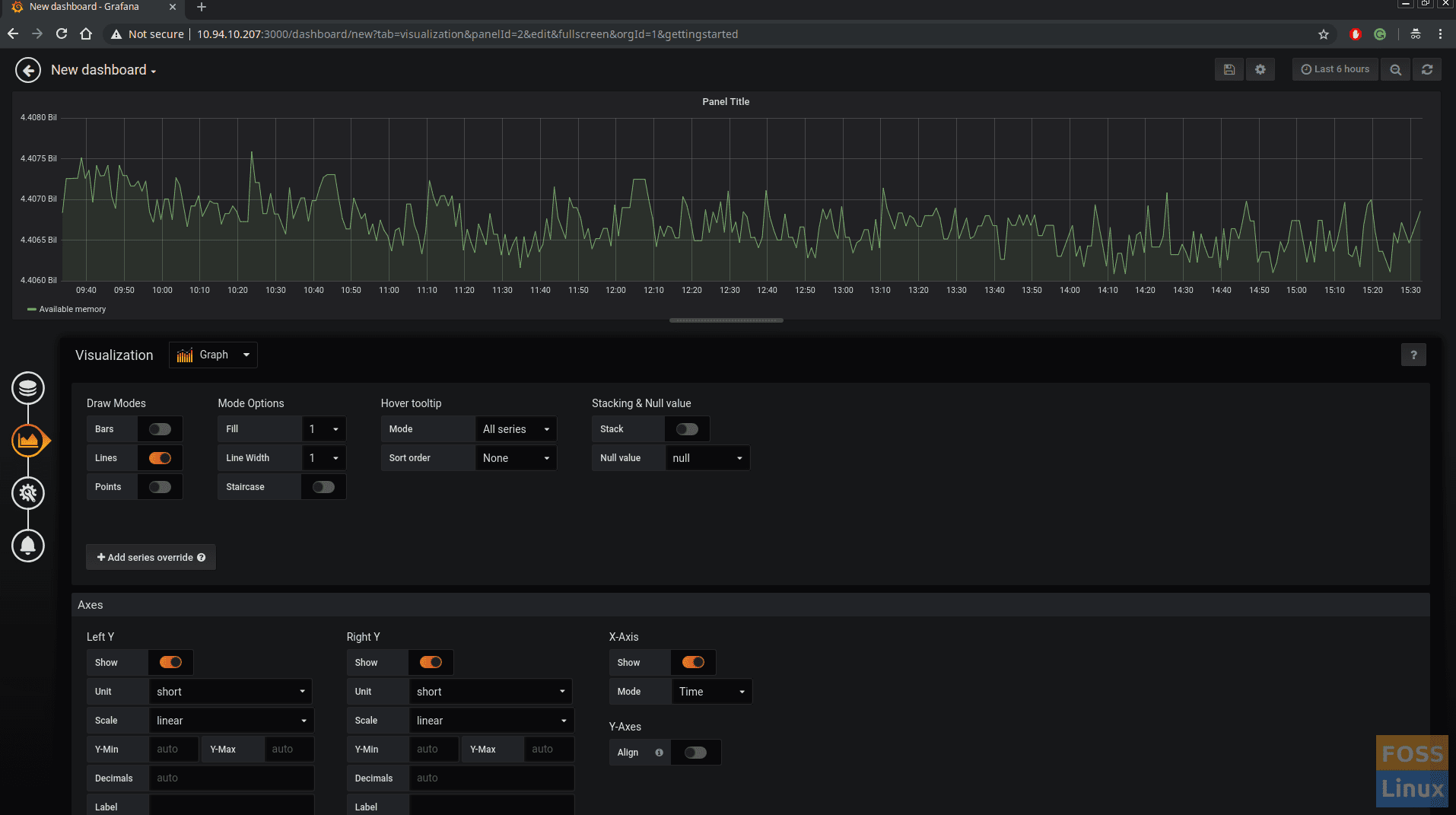Screen dimensions: 1456x815
Task: Click the panel resize drag handle
Action: 726,320
